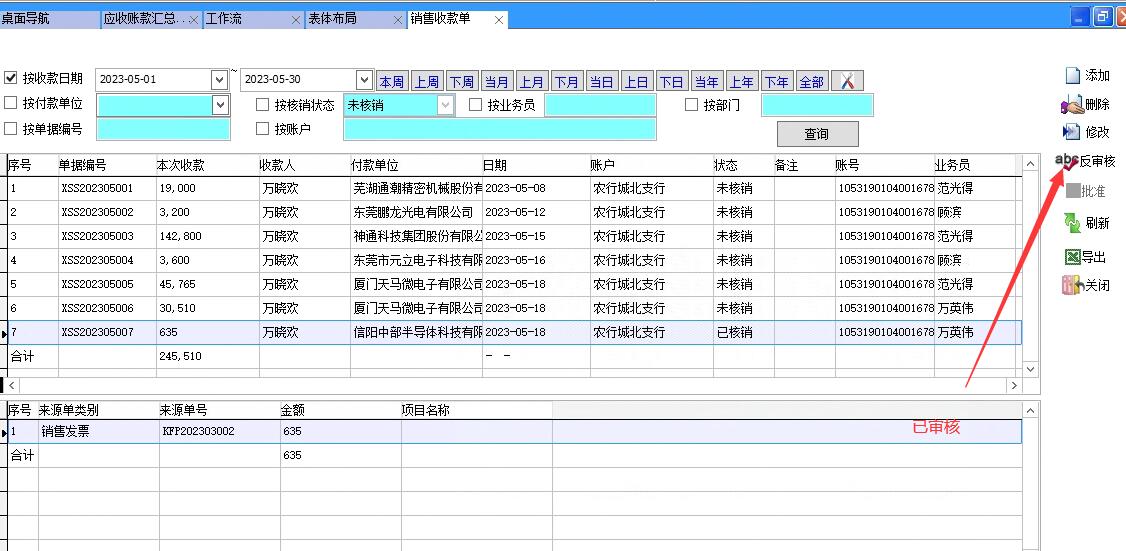Image resolution: width=1126 pixels, height=551 pixels.
Task: Click the scissors icon beside 全部
Action: tap(846, 82)
